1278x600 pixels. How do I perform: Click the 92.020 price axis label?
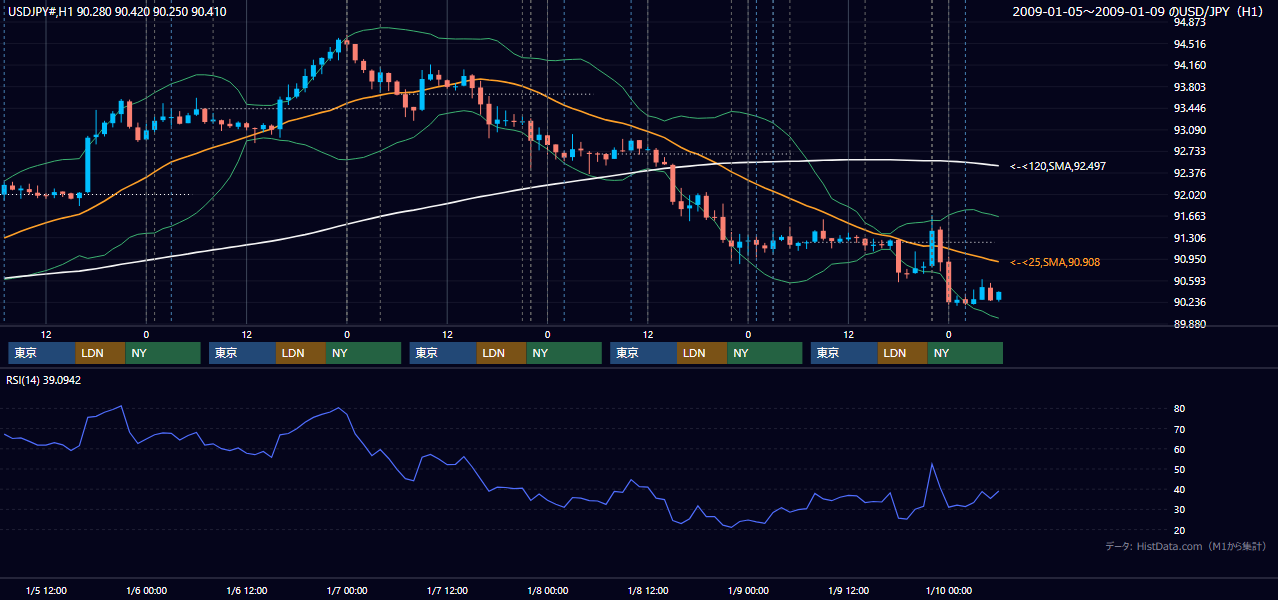coord(1192,195)
